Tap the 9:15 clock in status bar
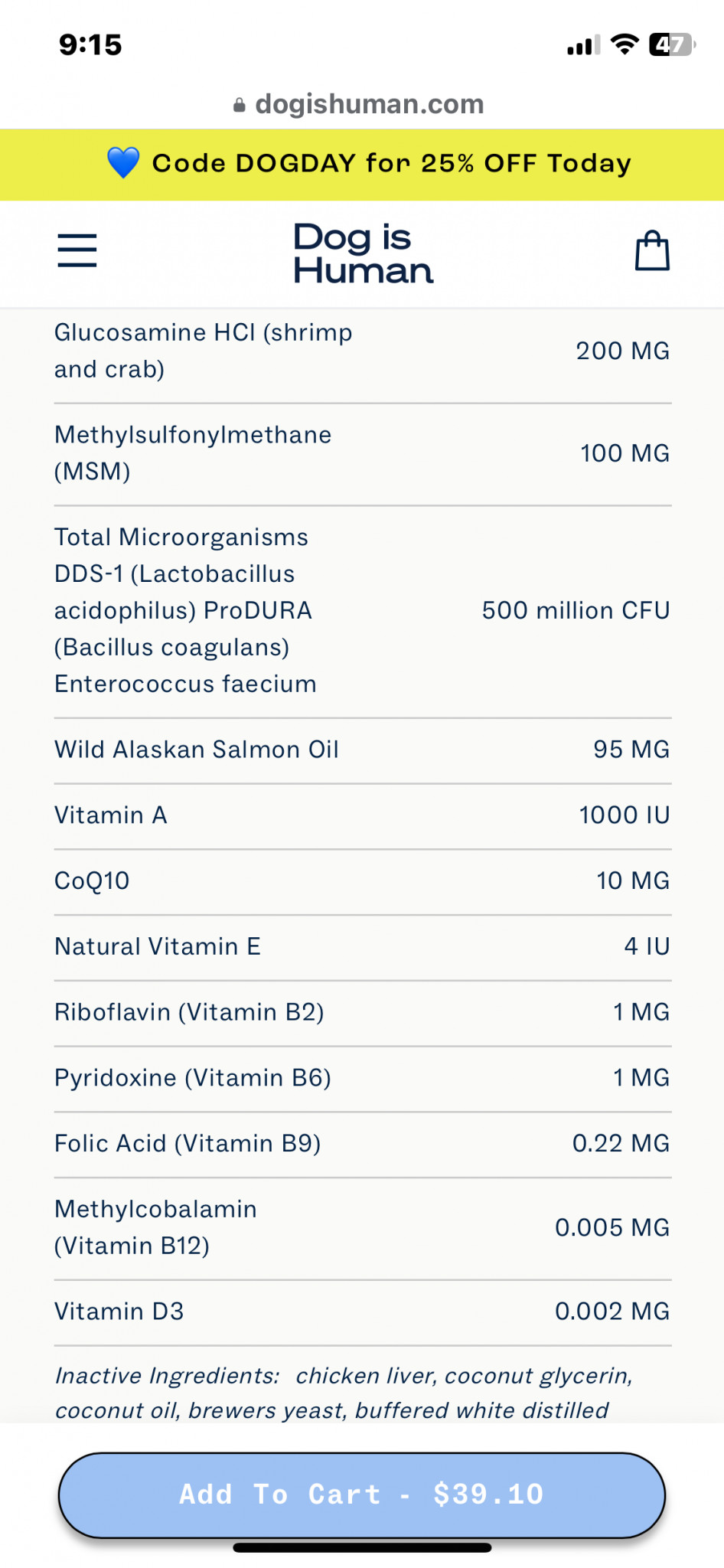This screenshot has height=1568, width=724. pyautogui.click(x=90, y=45)
